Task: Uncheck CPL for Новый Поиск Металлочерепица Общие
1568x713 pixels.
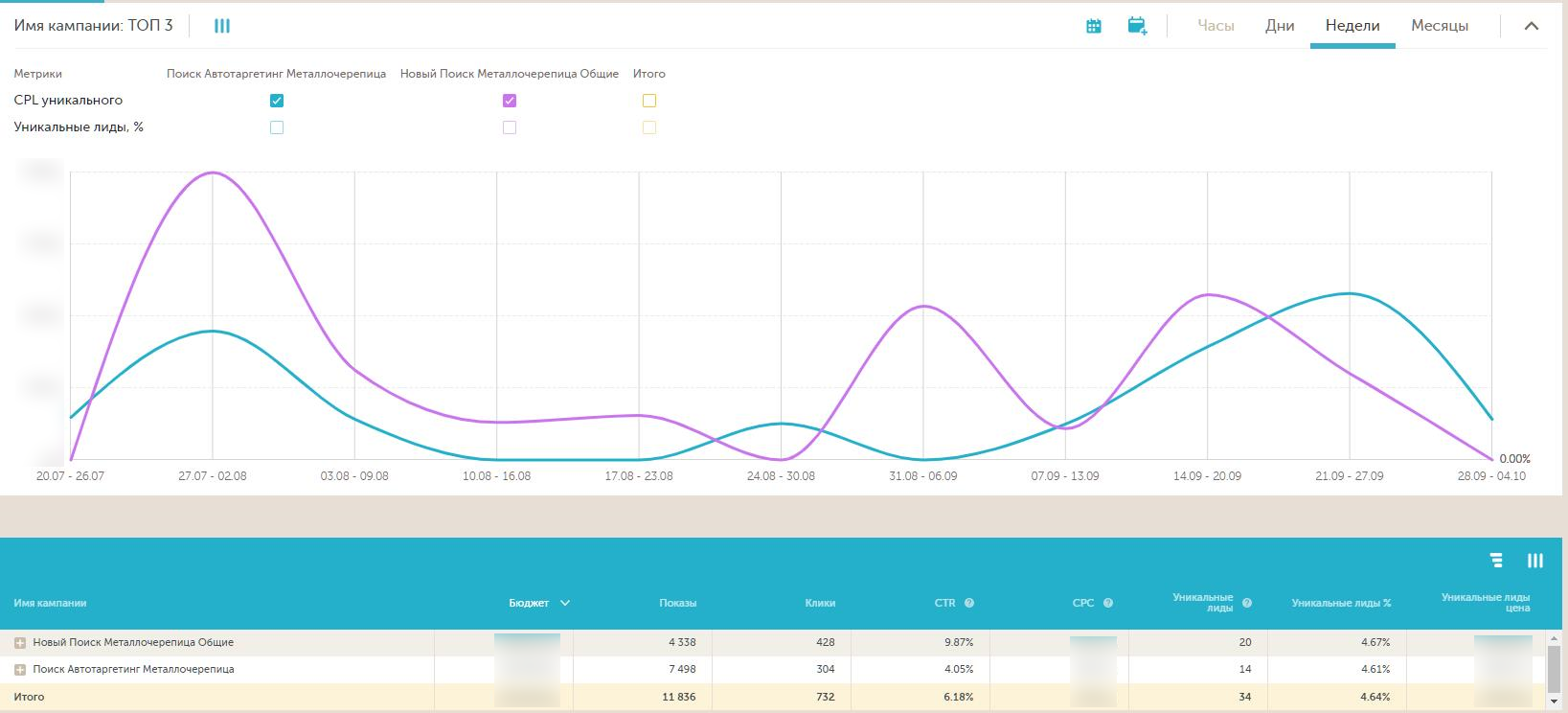Action: [x=510, y=101]
